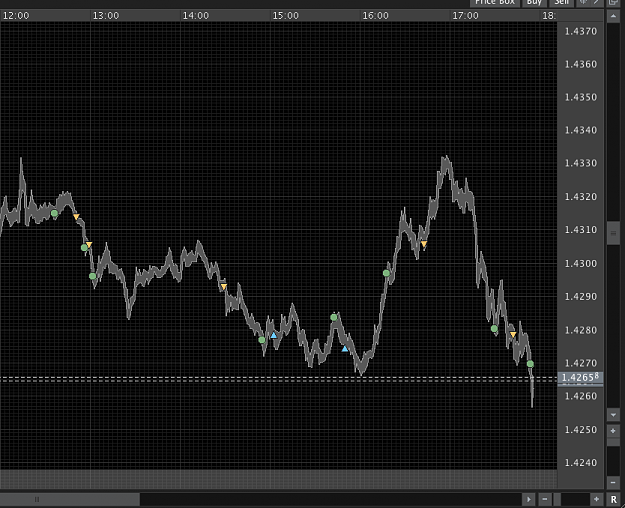Select green circle marker near 1.4315 before 13:00

(55, 213)
